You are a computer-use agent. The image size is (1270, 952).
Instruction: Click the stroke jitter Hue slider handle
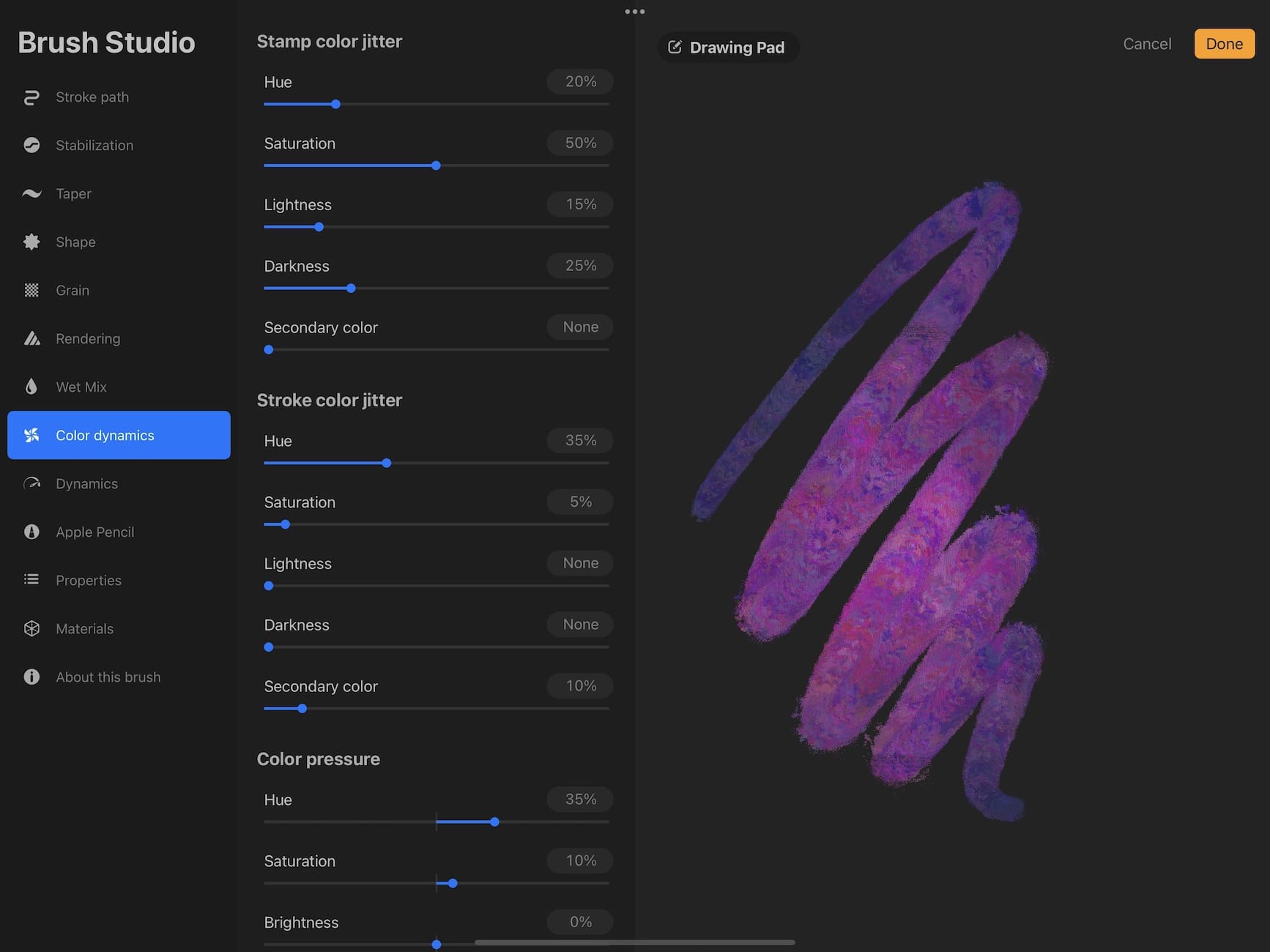(x=387, y=463)
